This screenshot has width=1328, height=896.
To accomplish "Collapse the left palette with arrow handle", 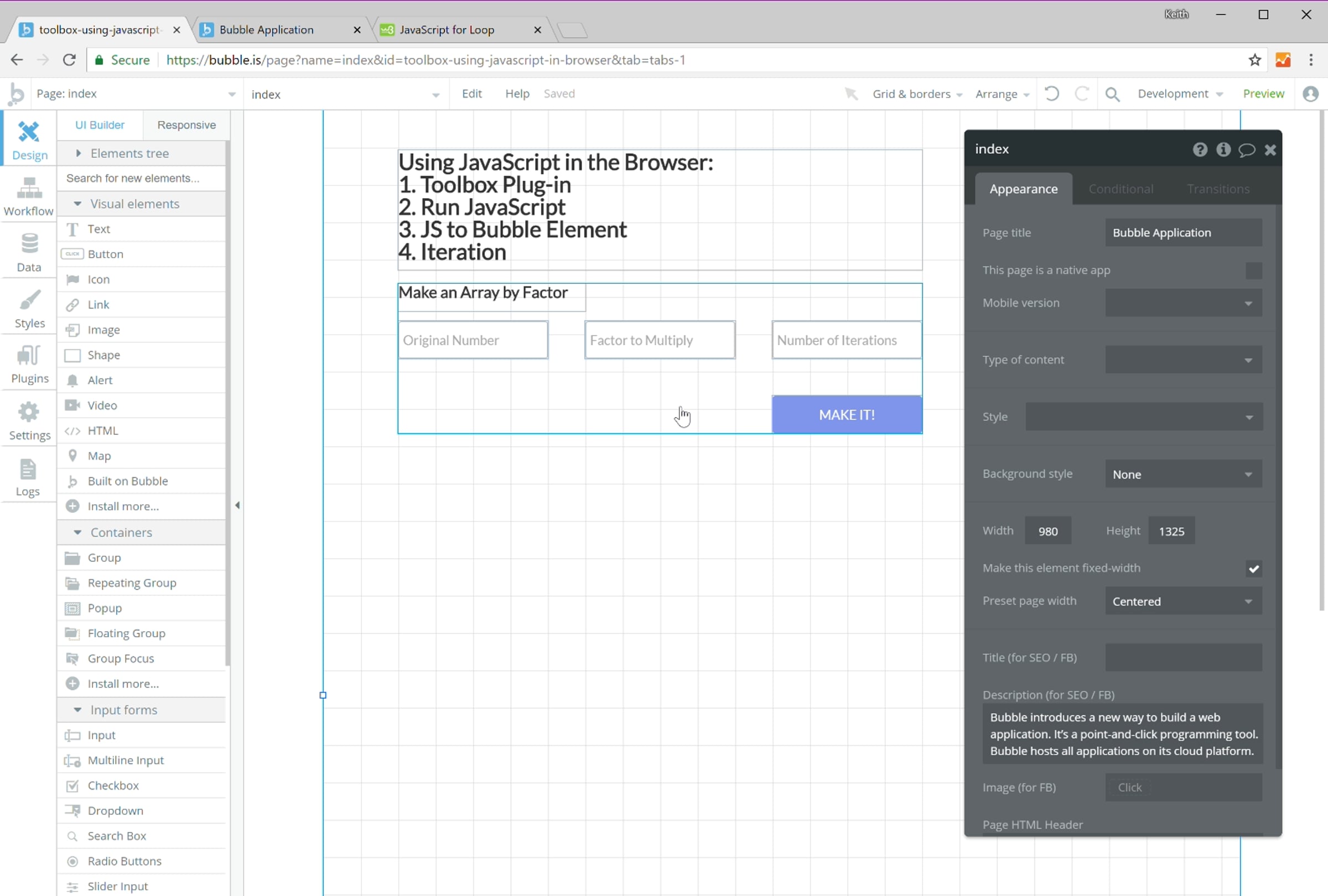I will (x=237, y=505).
